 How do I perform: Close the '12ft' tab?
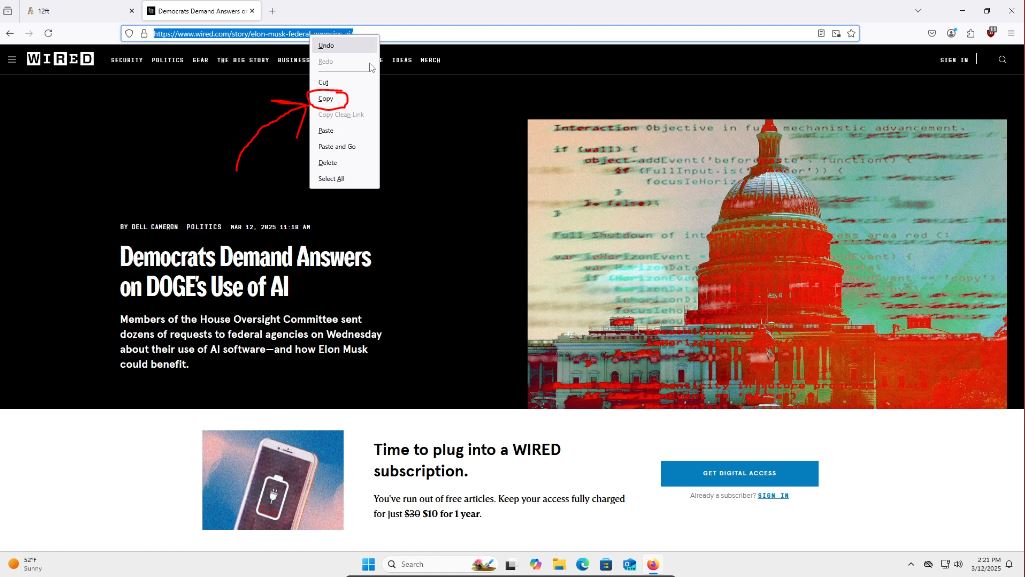tap(131, 11)
